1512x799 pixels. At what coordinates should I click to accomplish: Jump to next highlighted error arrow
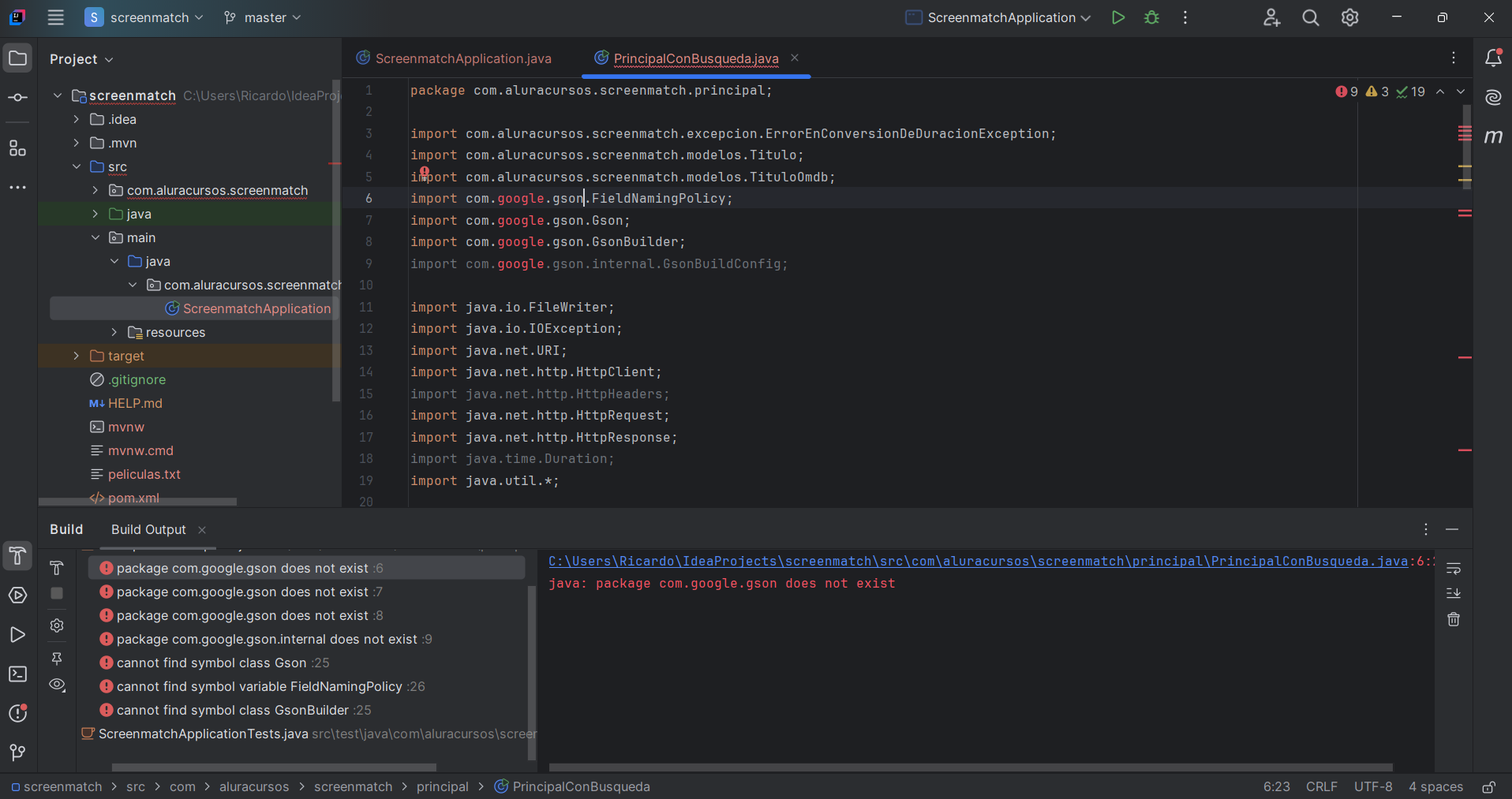coord(1461,91)
